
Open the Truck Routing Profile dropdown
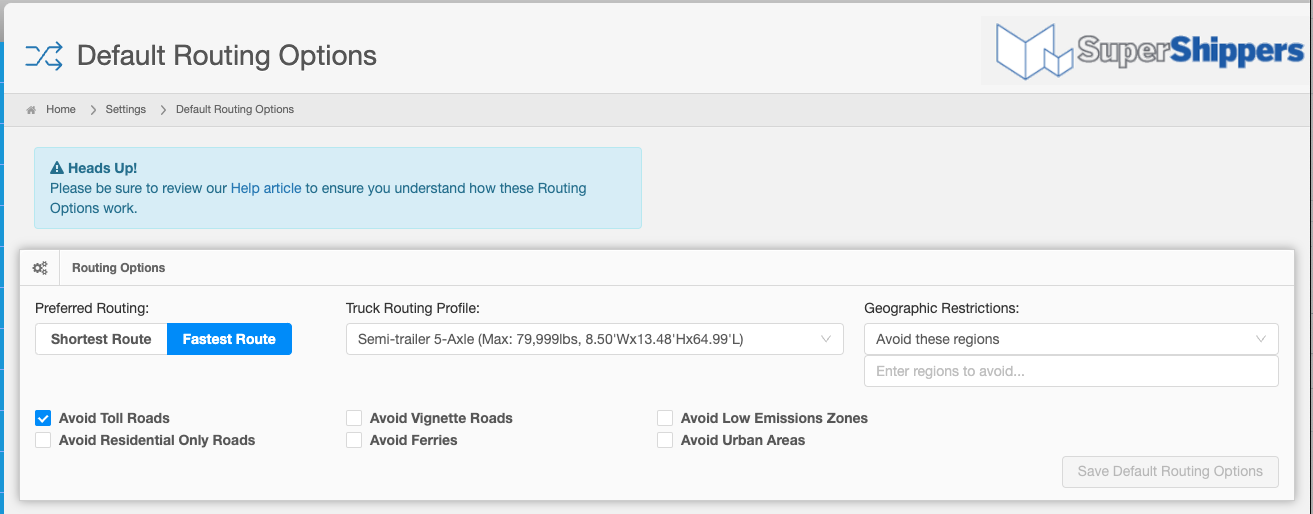[595, 339]
